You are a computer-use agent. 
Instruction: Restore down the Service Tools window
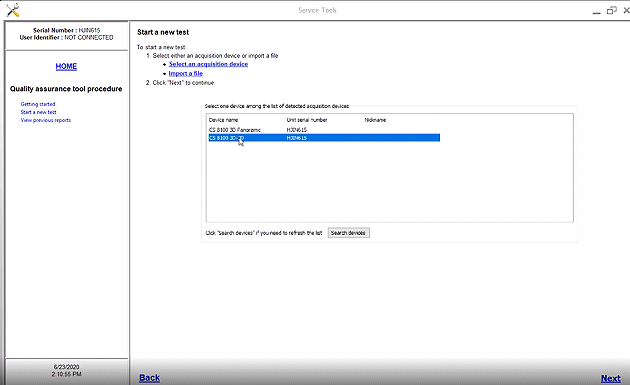[x=612, y=11]
